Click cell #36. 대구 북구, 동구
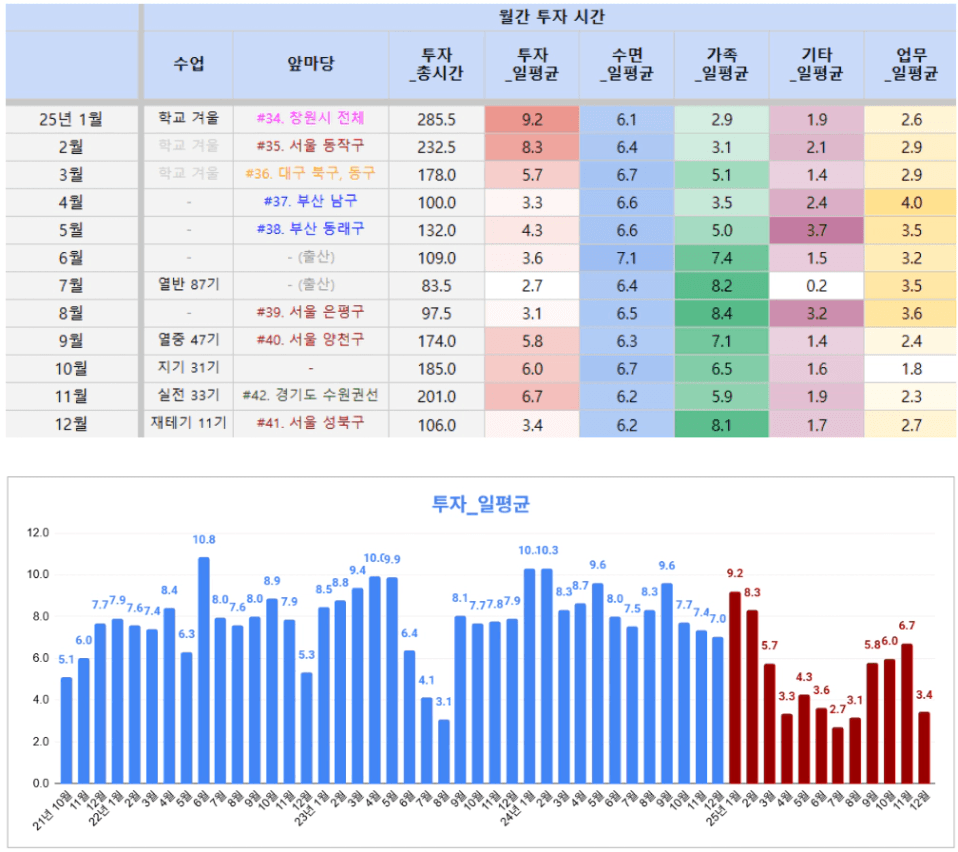 coord(310,174)
